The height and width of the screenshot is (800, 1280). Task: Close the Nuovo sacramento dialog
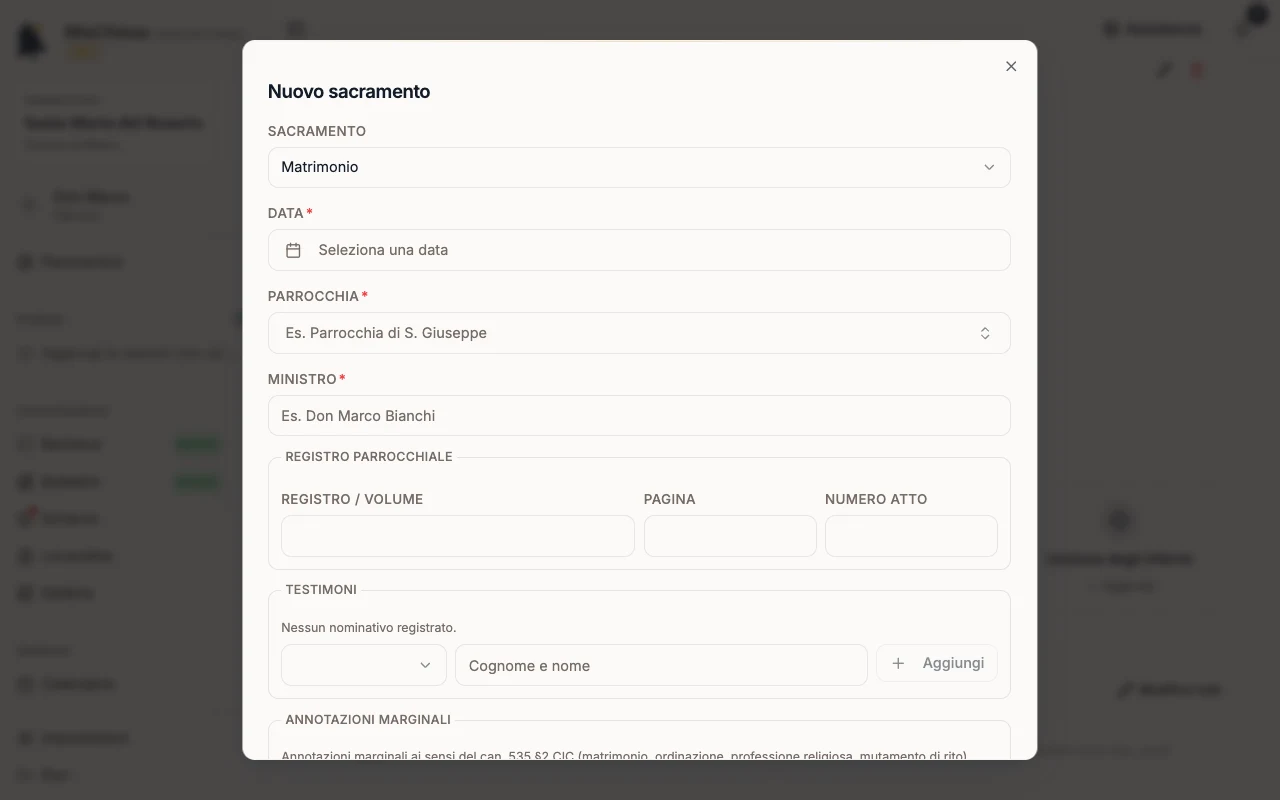pos(1011,66)
